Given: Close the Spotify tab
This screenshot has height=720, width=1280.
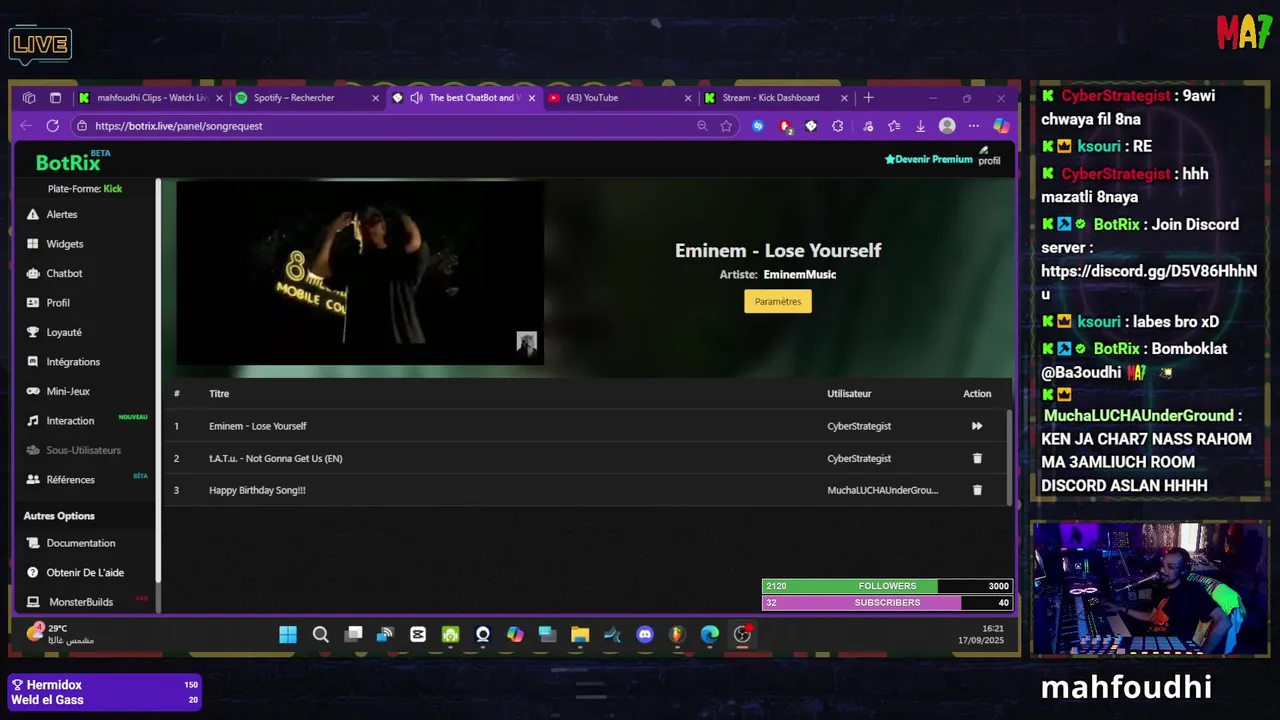Looking at the screenshot, I should (x=376, y=98).
